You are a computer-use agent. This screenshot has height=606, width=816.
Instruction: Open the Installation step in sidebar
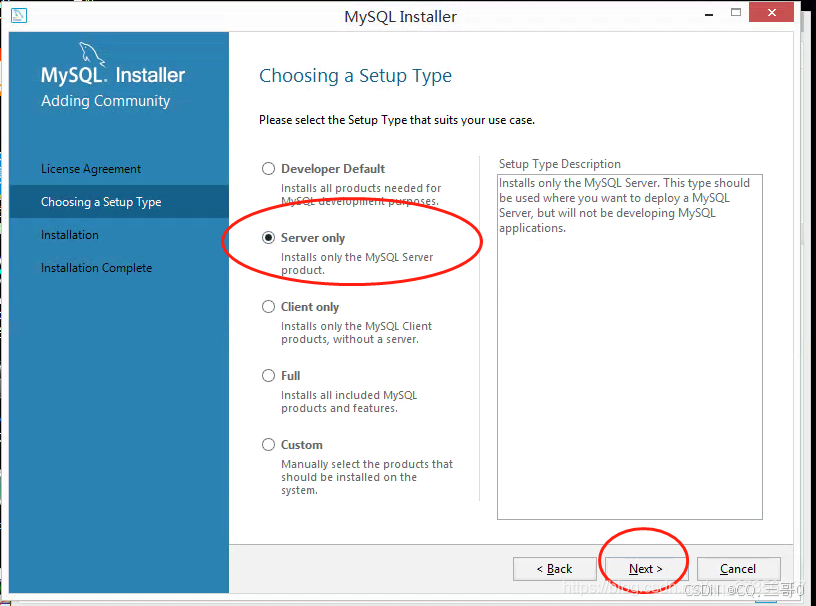click(x=70, y=235)
